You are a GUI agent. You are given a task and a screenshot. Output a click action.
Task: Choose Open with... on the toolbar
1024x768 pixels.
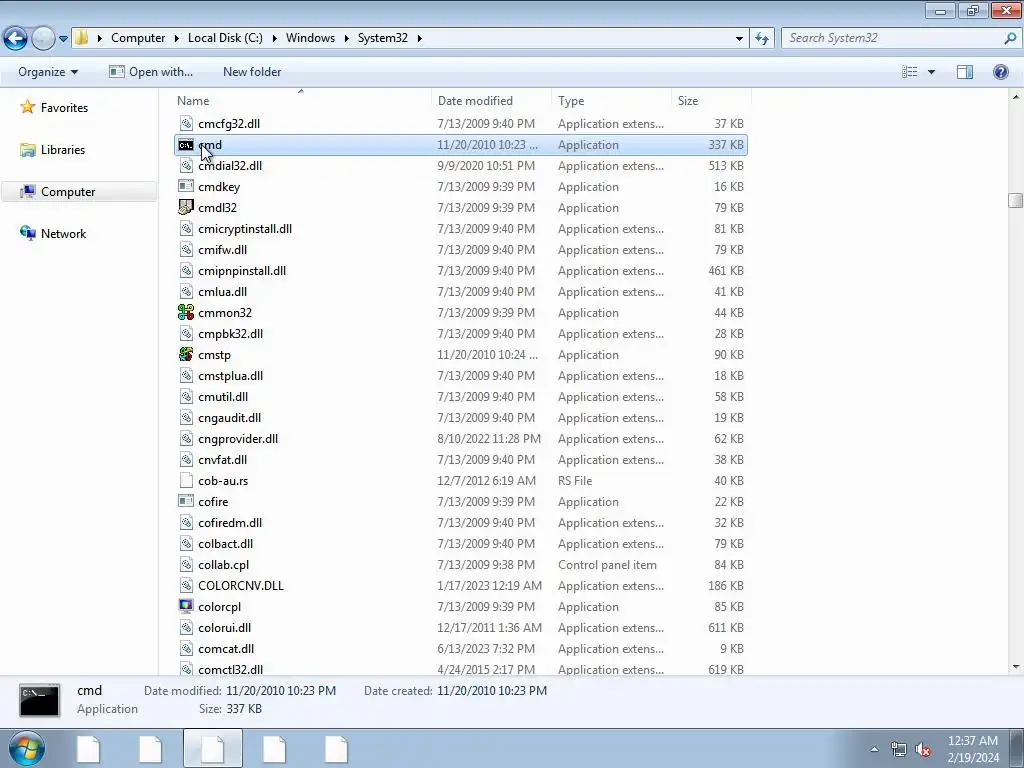(151, 72)
